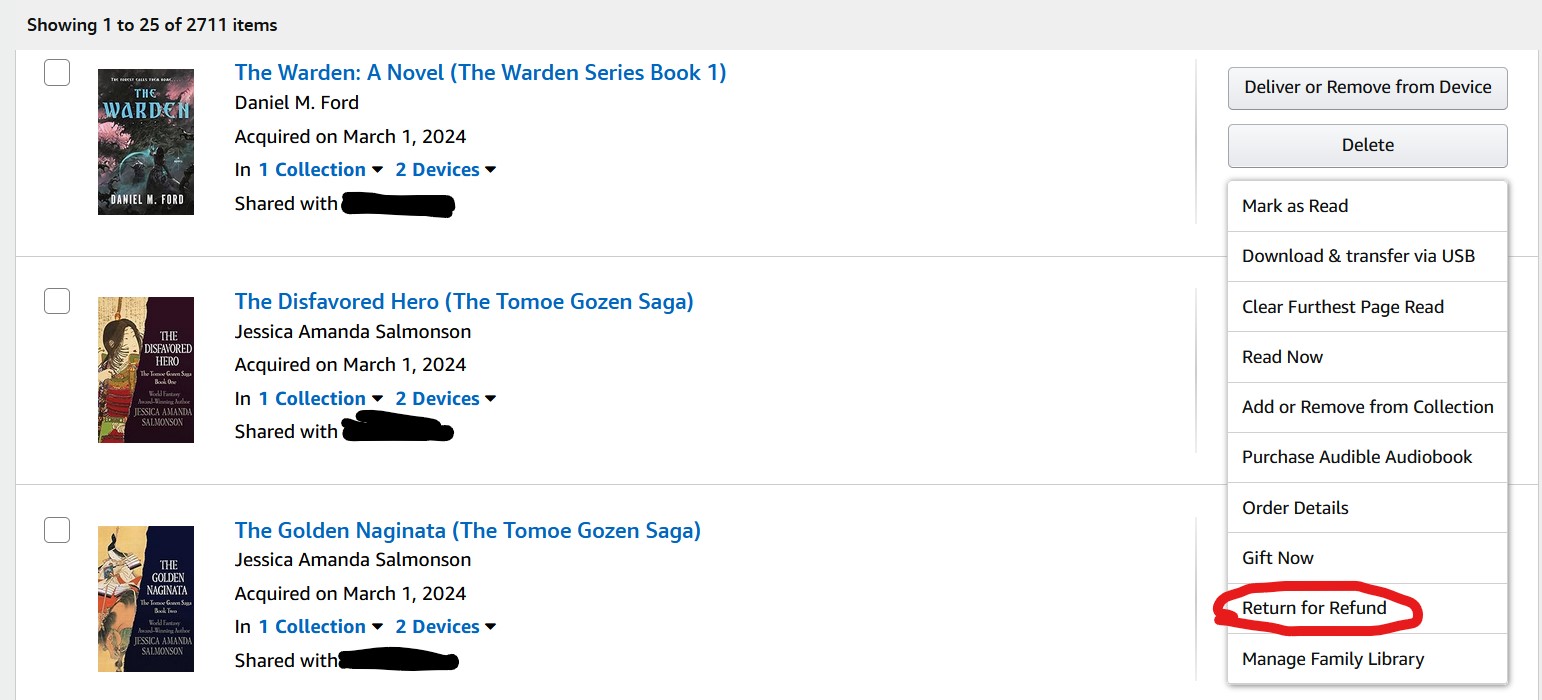Select Clear Furthest Page Read option
The height and width of the screenshot is (700, 1542).
tap(1342, 307)
